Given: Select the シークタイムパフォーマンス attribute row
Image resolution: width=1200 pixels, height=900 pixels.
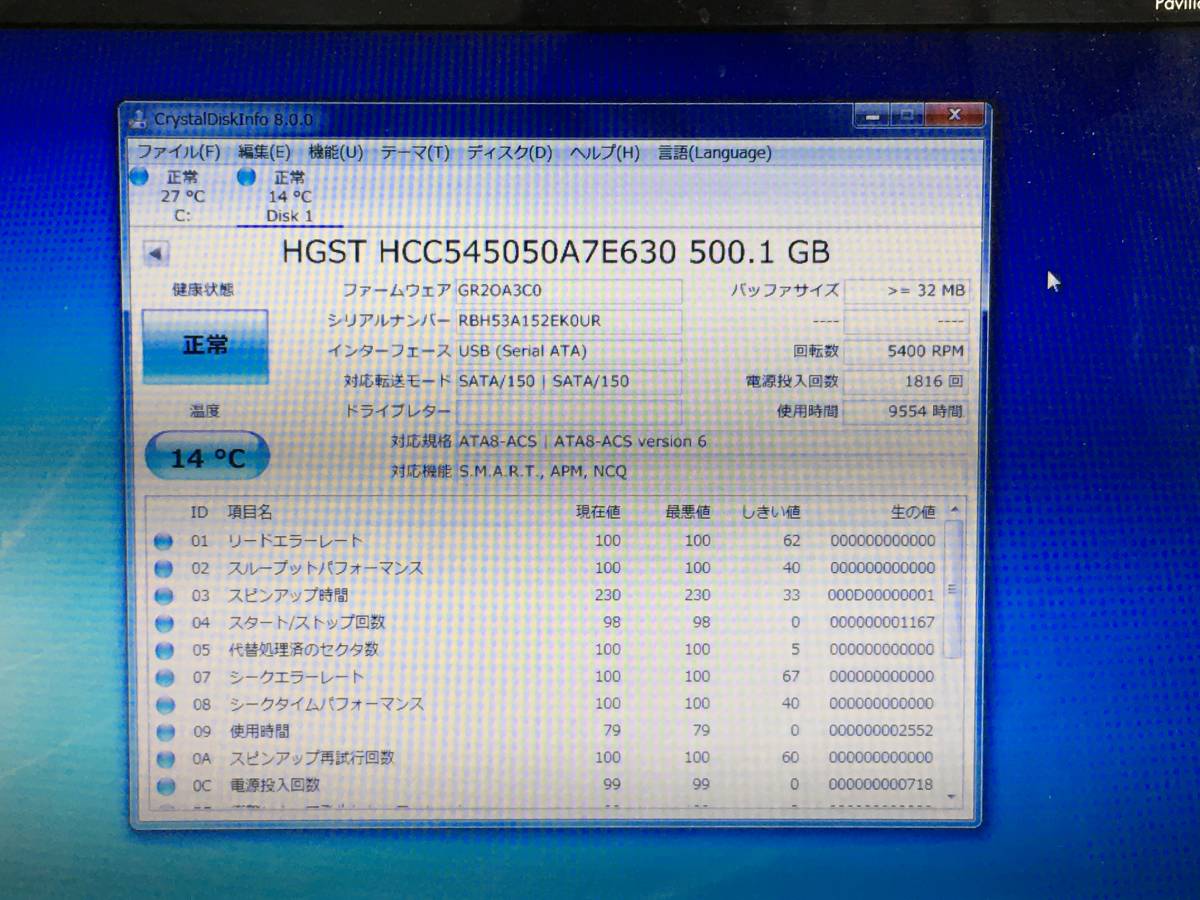Looking at the screenshot, I should pos(545,704).
